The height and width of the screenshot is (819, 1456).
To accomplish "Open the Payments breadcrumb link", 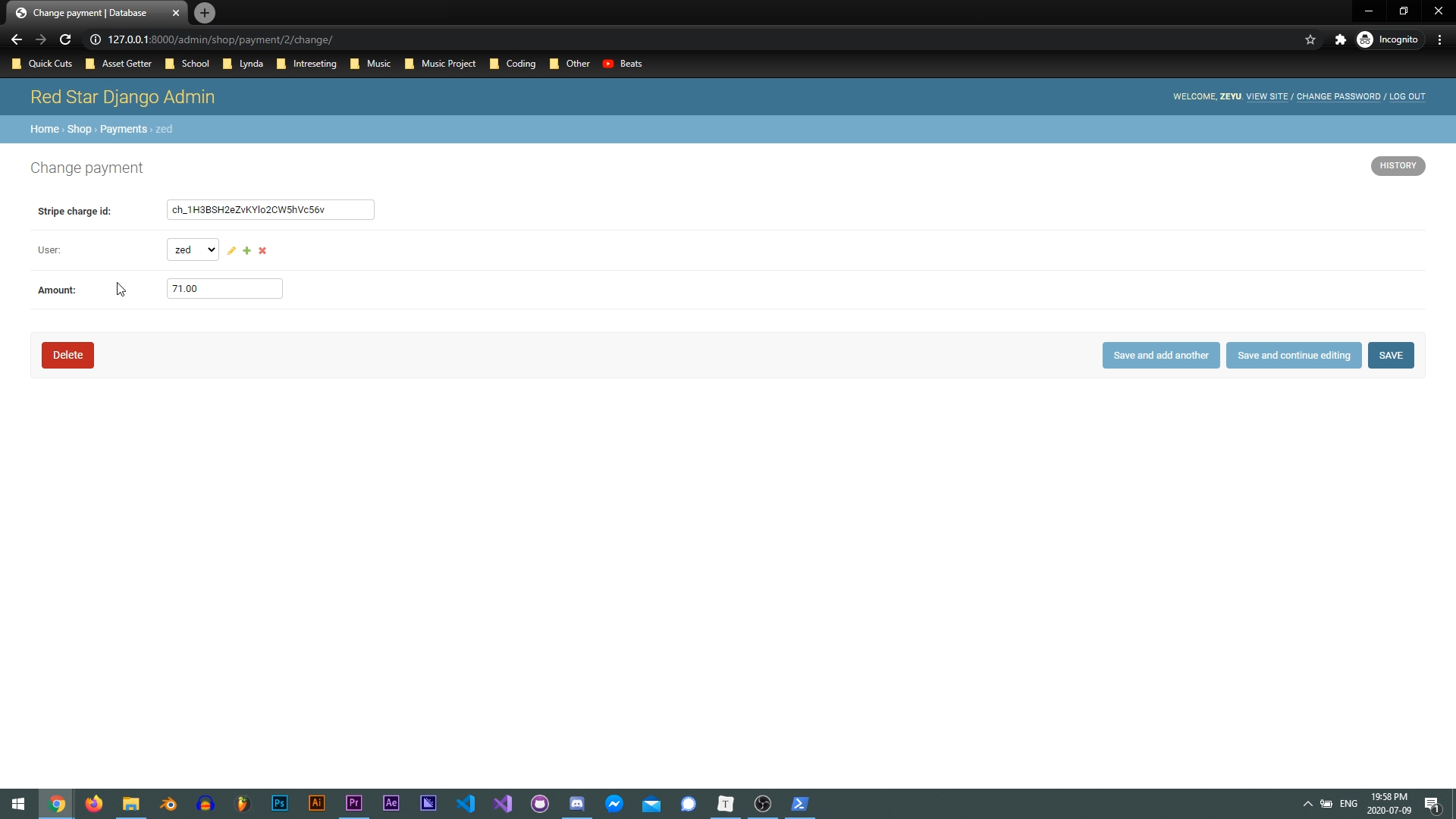I will click(x=124, y=129).
